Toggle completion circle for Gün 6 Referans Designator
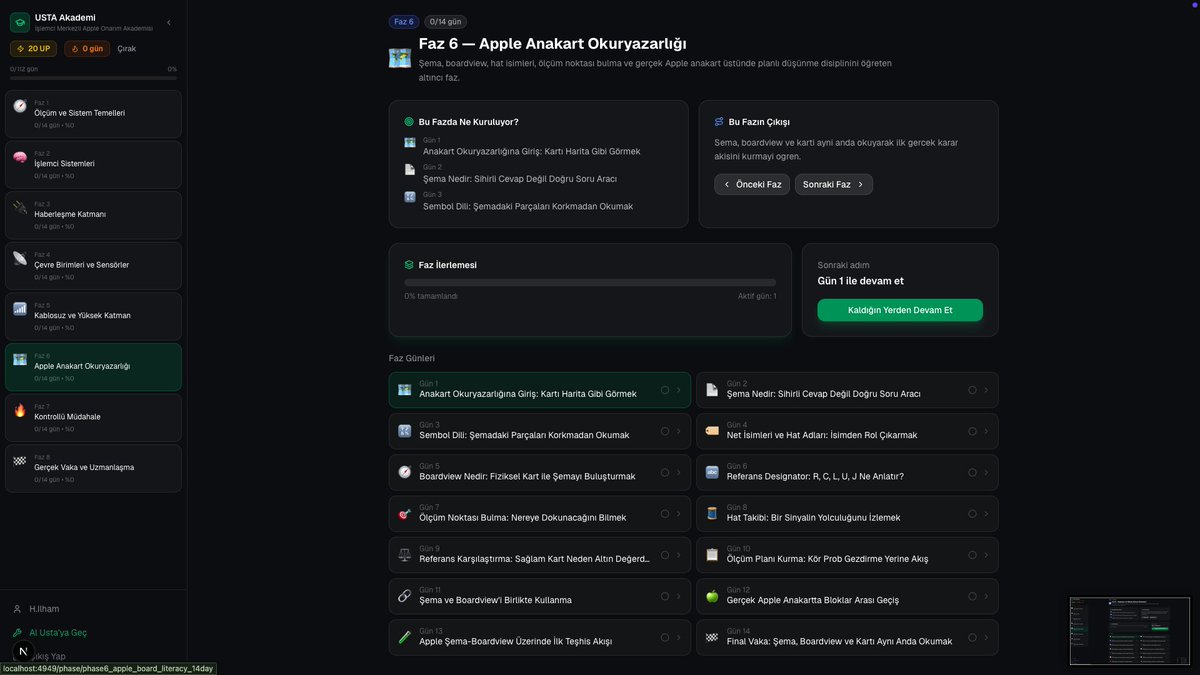 [972, 472]
